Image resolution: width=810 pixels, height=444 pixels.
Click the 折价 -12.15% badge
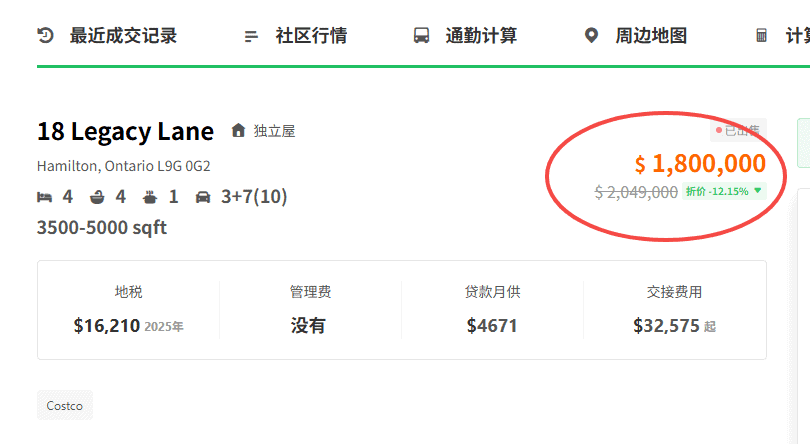coord(723,191)
